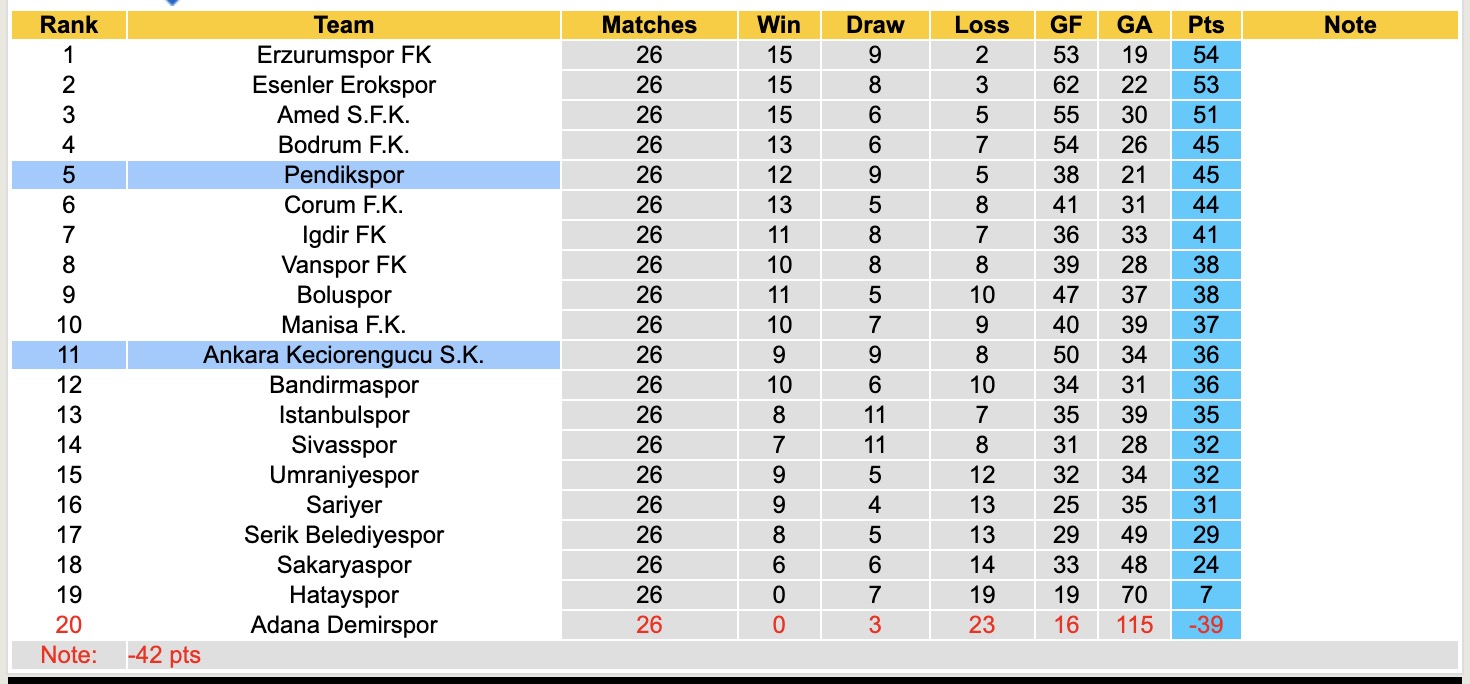
Task: Click Adana Demirspor's -39 points cell
Action: point(1206,625)
